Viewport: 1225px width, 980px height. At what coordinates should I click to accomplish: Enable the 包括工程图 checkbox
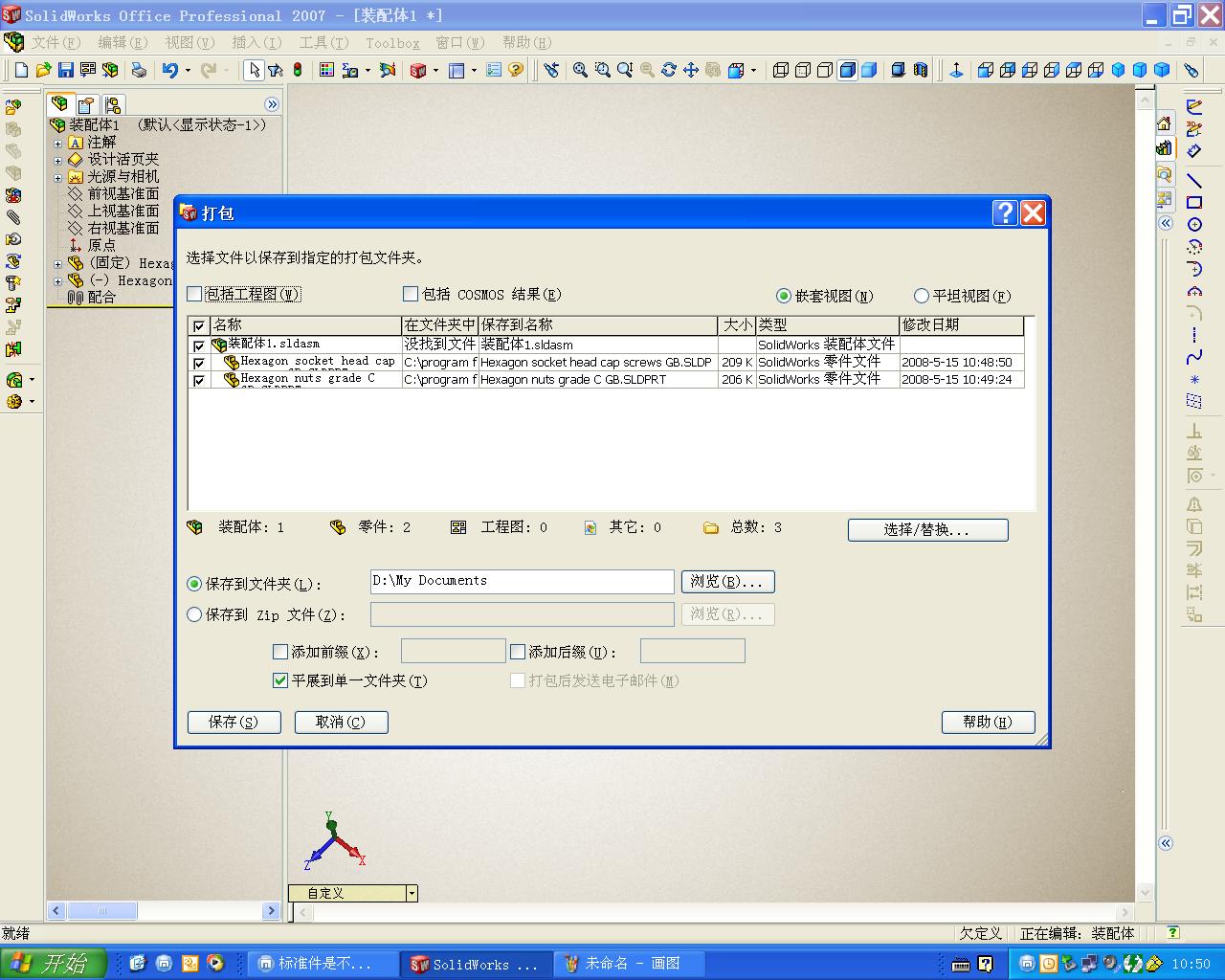[195, 294]
